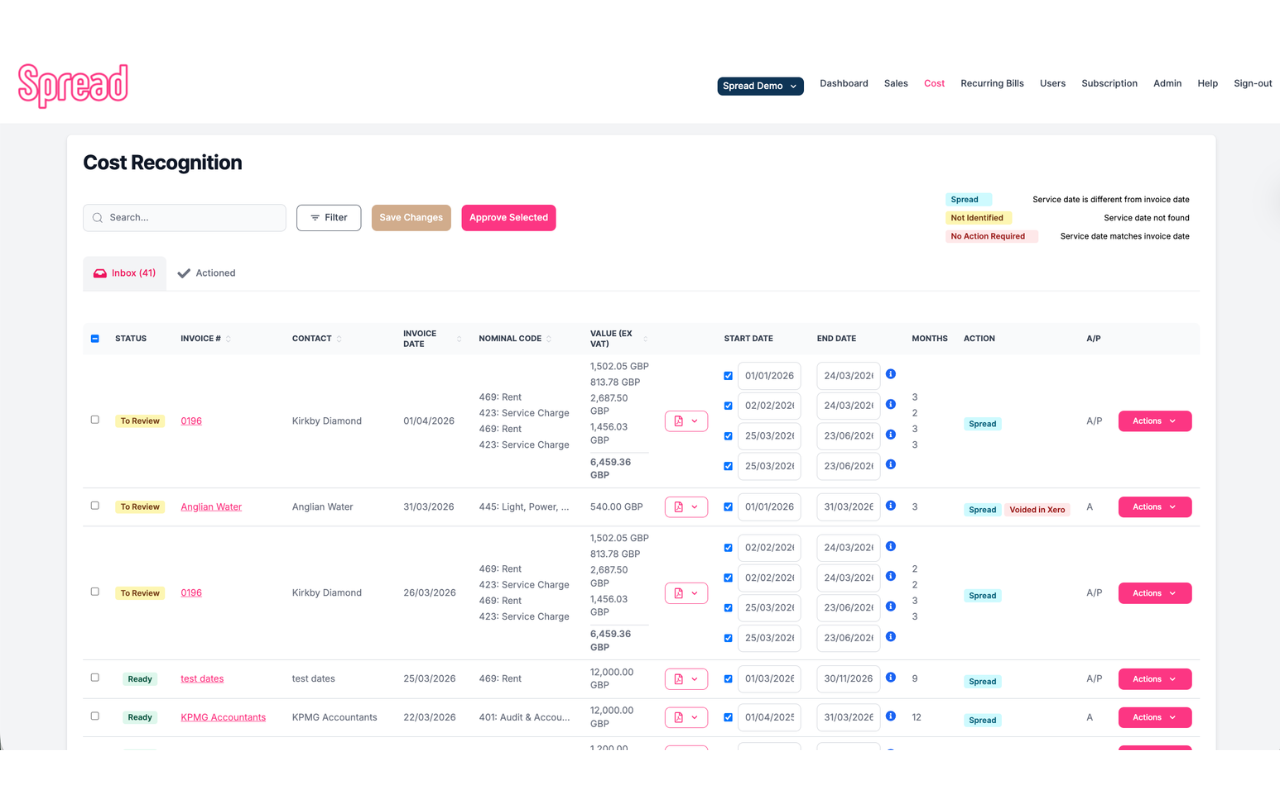Click the Inbox tray icon
1280x800 pixels.
100,272
